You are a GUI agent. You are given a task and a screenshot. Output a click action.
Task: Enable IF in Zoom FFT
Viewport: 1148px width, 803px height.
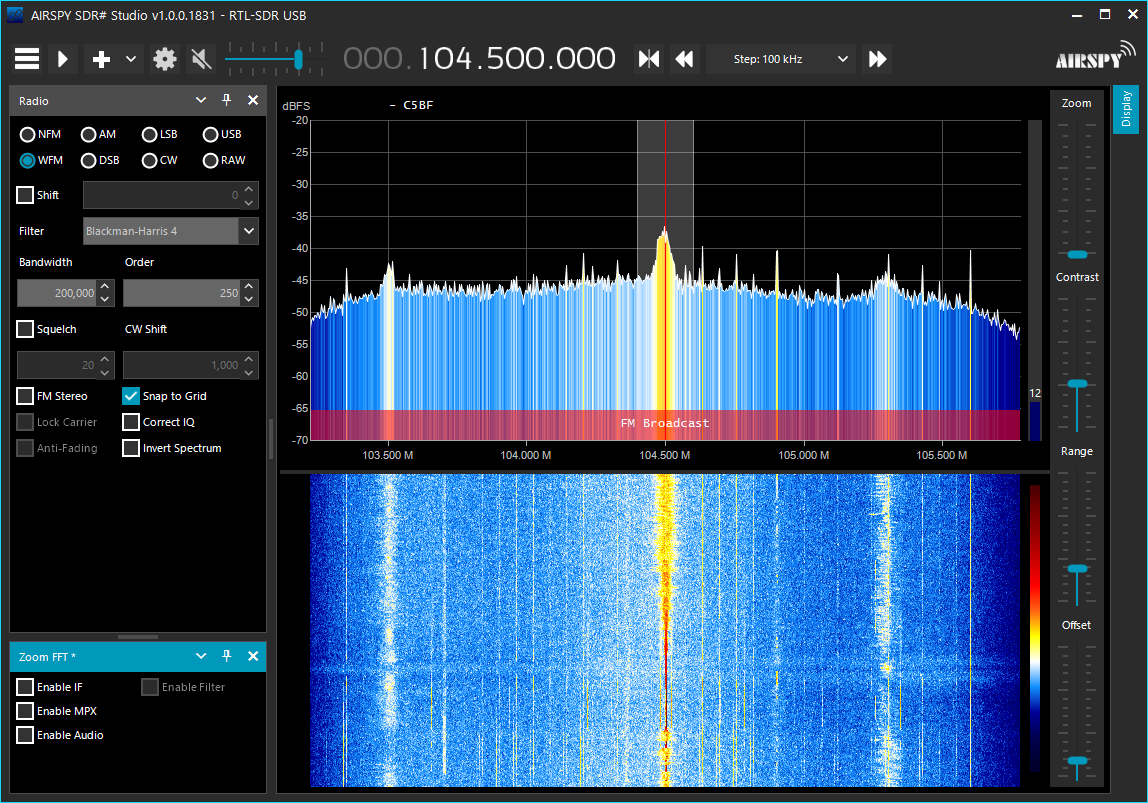[25, 687]
